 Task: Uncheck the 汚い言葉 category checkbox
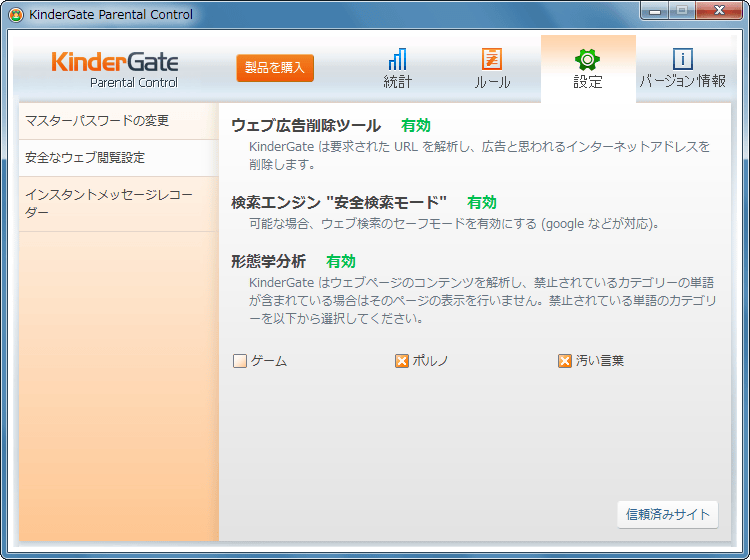(x=564, y=361)
